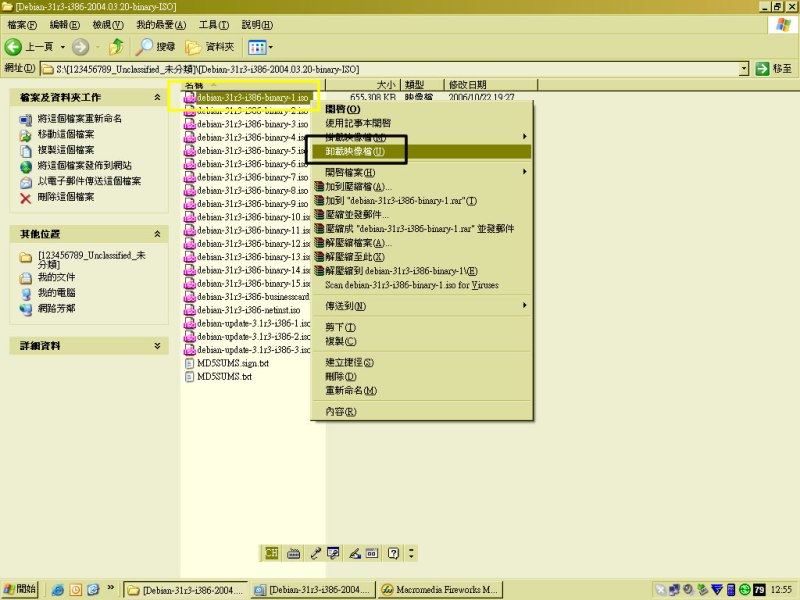Open the Views button dropdown arrow

pyautogui.click(x=270, y=47)
